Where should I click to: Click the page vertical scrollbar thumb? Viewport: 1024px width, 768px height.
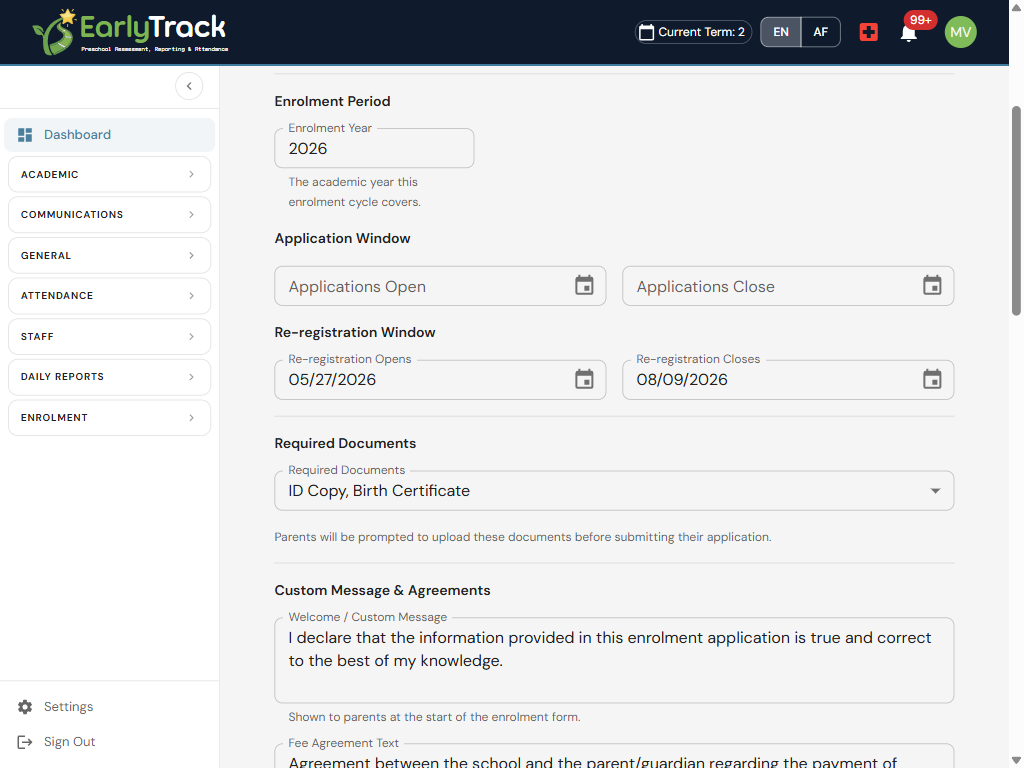pos(1016,210)
